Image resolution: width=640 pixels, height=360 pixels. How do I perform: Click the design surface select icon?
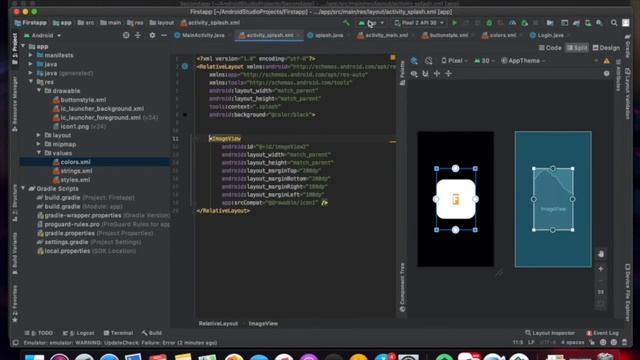414,61
